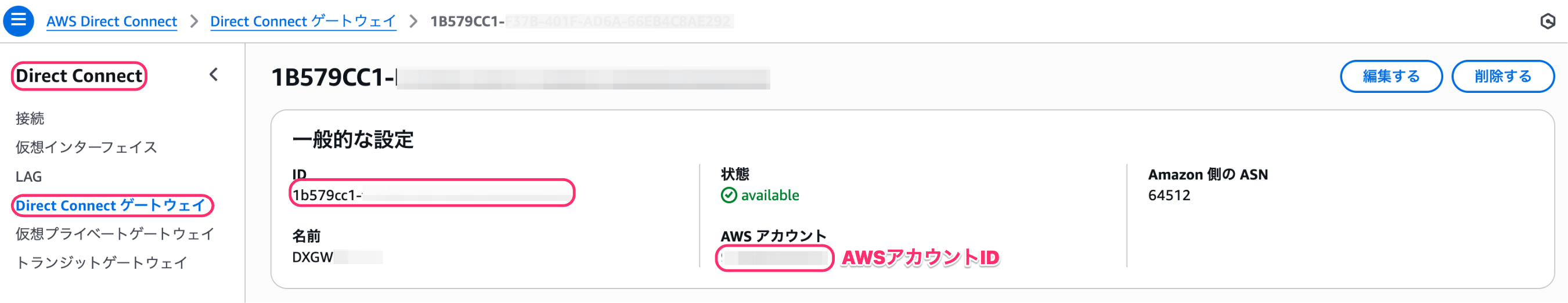Click the first breadcrumb chevron separator
Screen dimensions: 1568x303
click(194, 21)
